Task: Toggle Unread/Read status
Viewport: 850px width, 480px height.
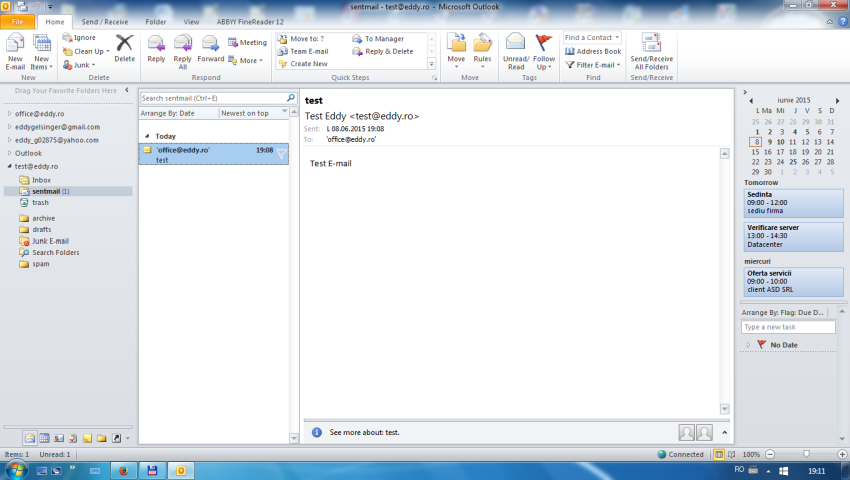Action: [516, 52]
